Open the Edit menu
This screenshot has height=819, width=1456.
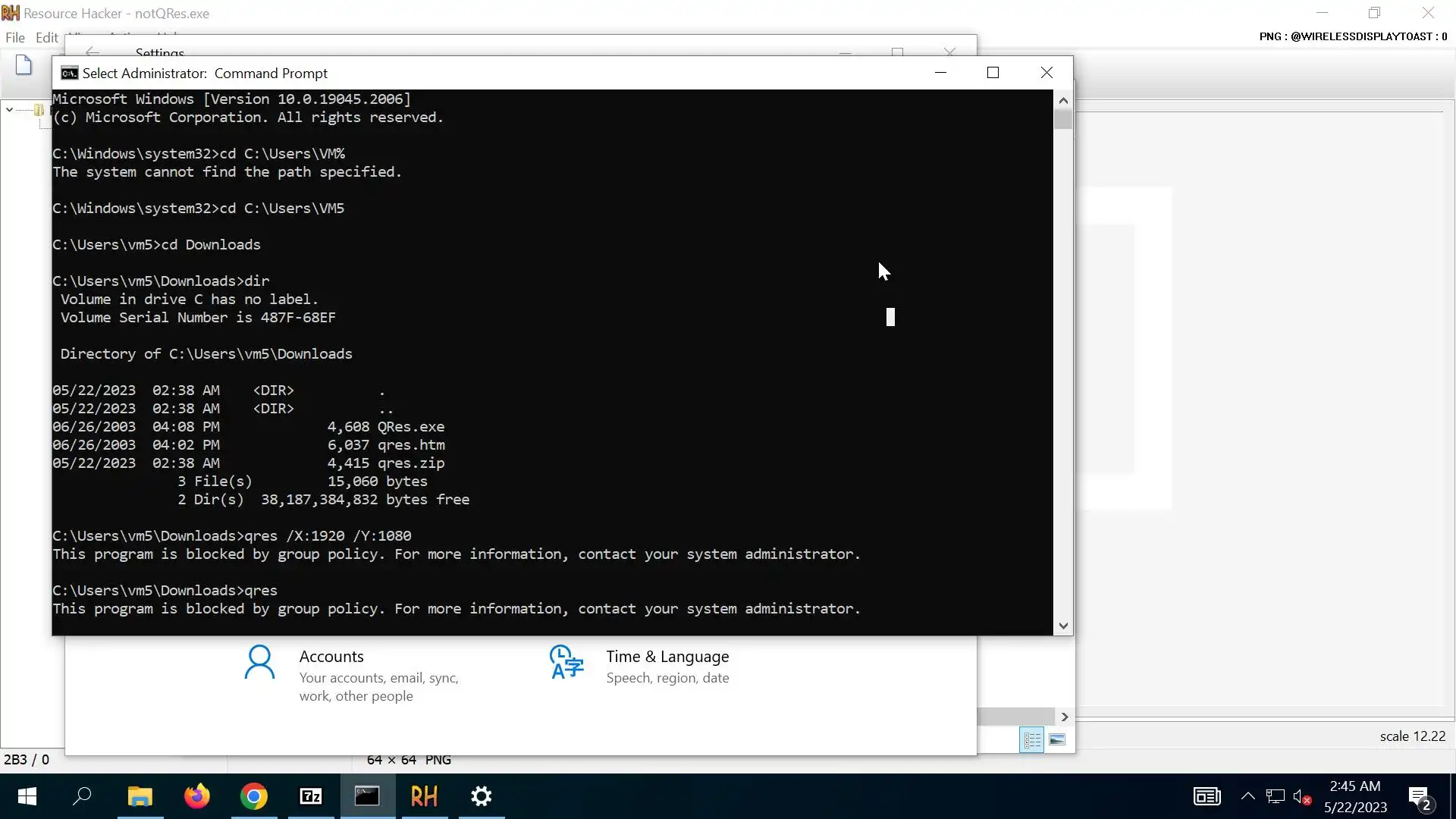pyautogui.click(x=46, y=37)
